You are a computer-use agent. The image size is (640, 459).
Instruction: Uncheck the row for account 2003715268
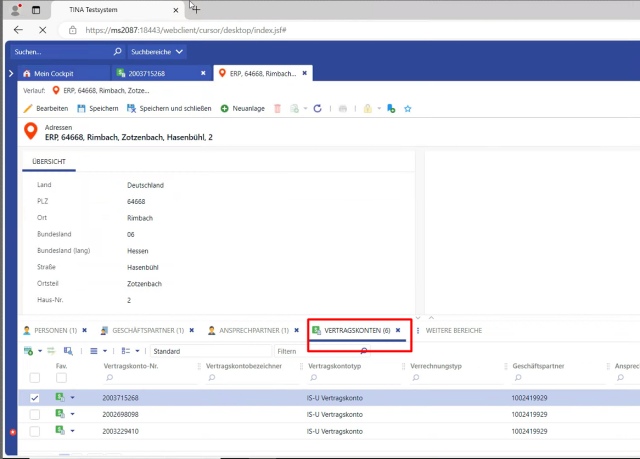tap(35, 397)
